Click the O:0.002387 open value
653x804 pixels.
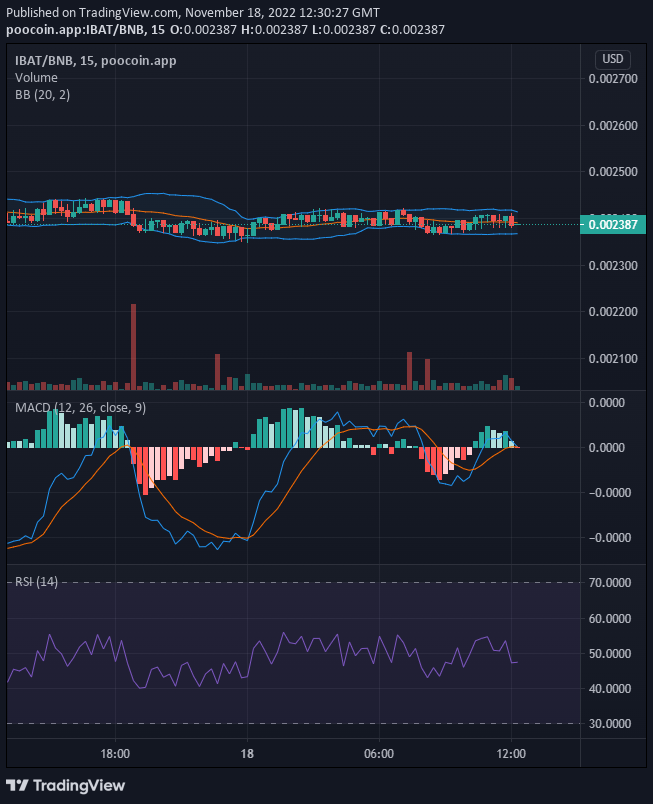click(203, 30)
